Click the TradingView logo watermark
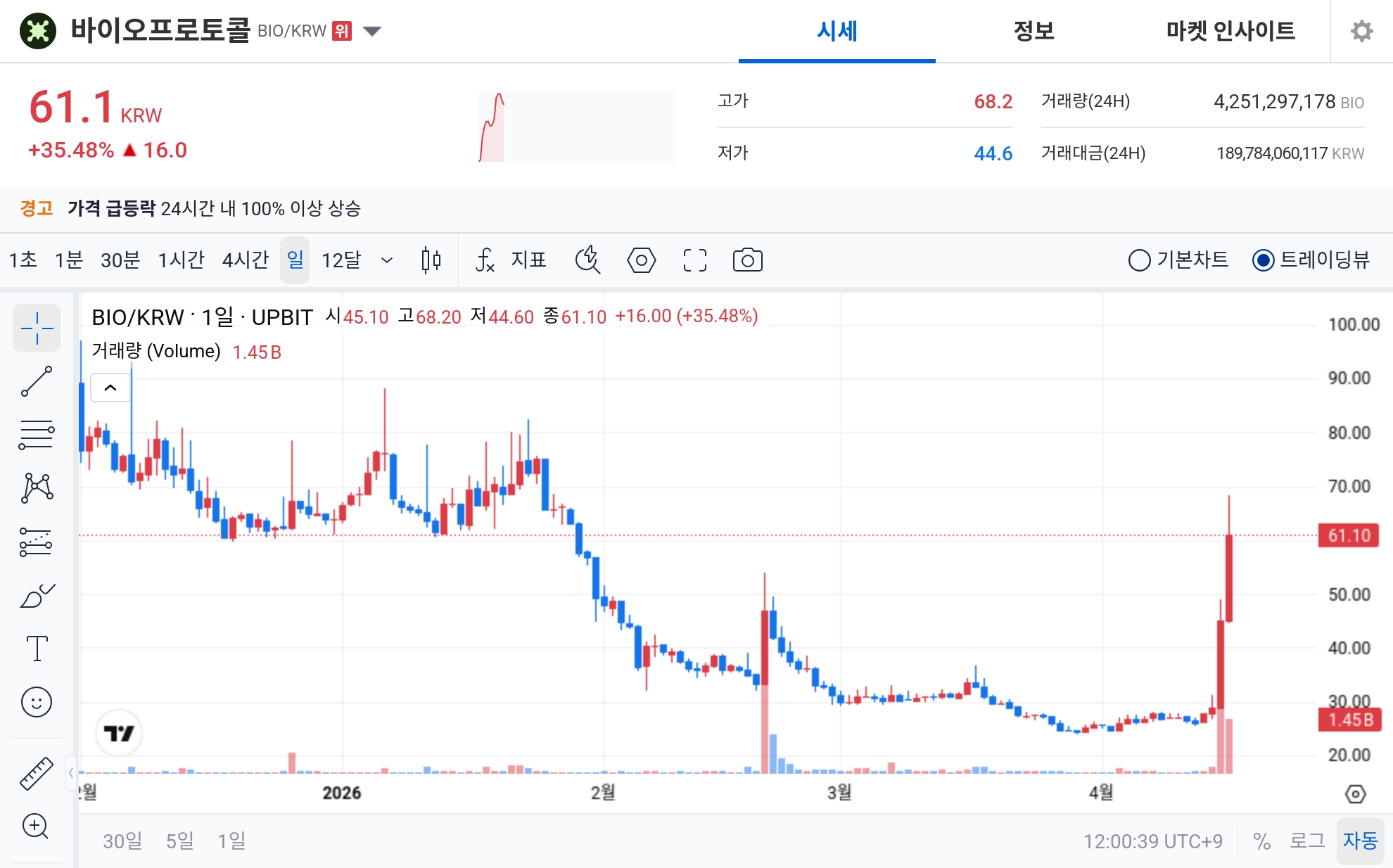1393x868 pixels. pos(118,732)
